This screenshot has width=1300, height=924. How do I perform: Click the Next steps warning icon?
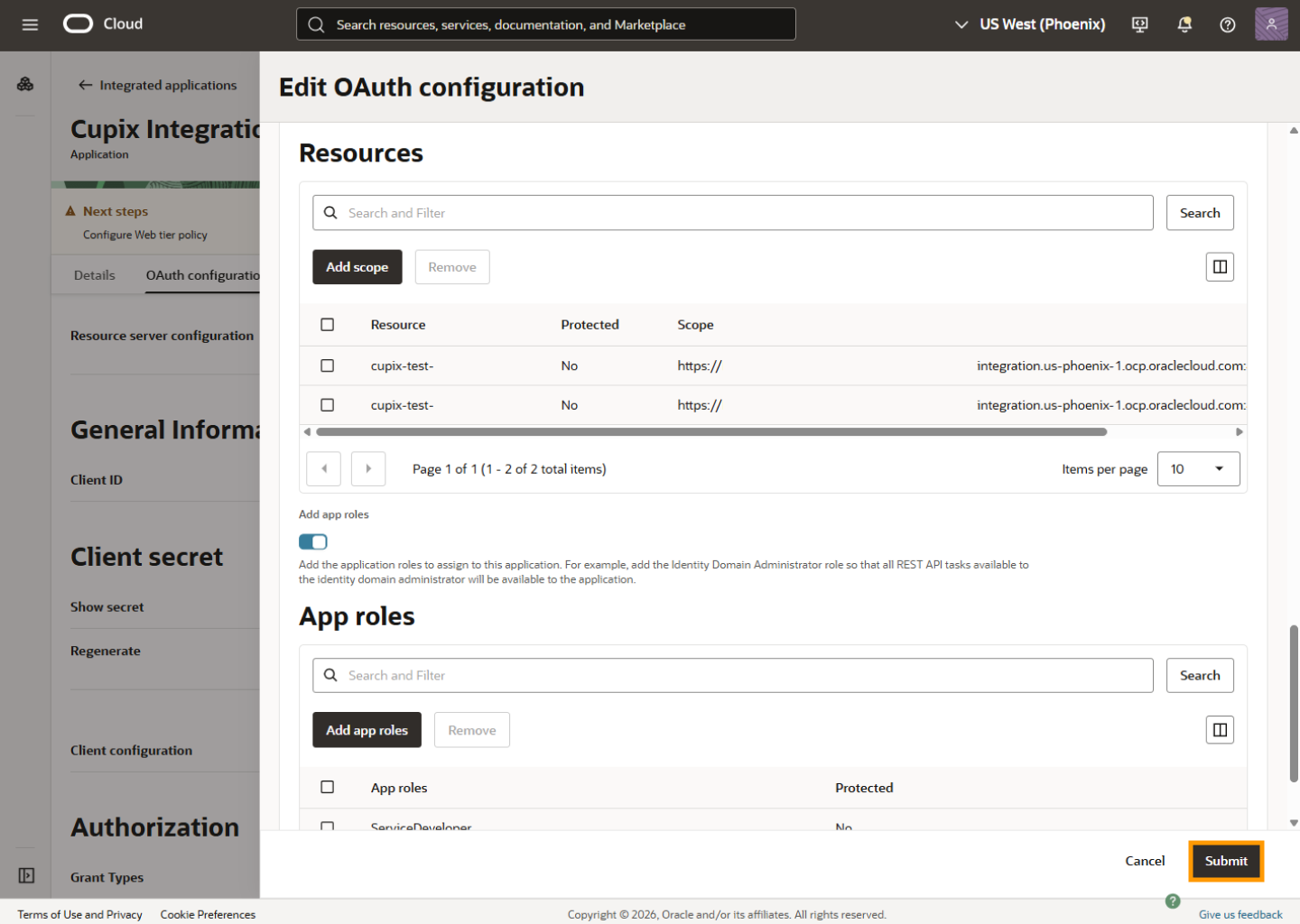coord(70,211)
